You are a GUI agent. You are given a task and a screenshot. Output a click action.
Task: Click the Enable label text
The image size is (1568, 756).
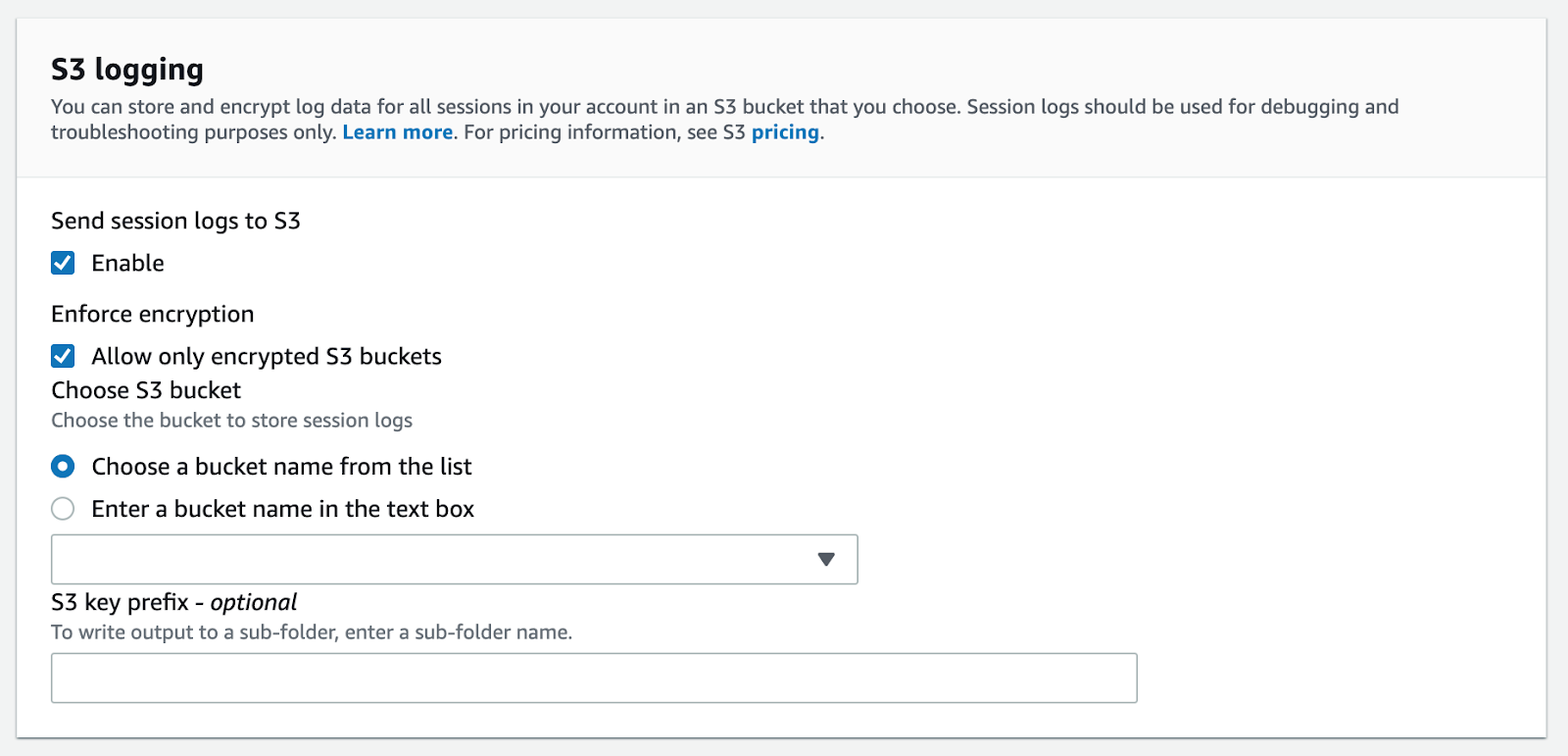[127, 263]
